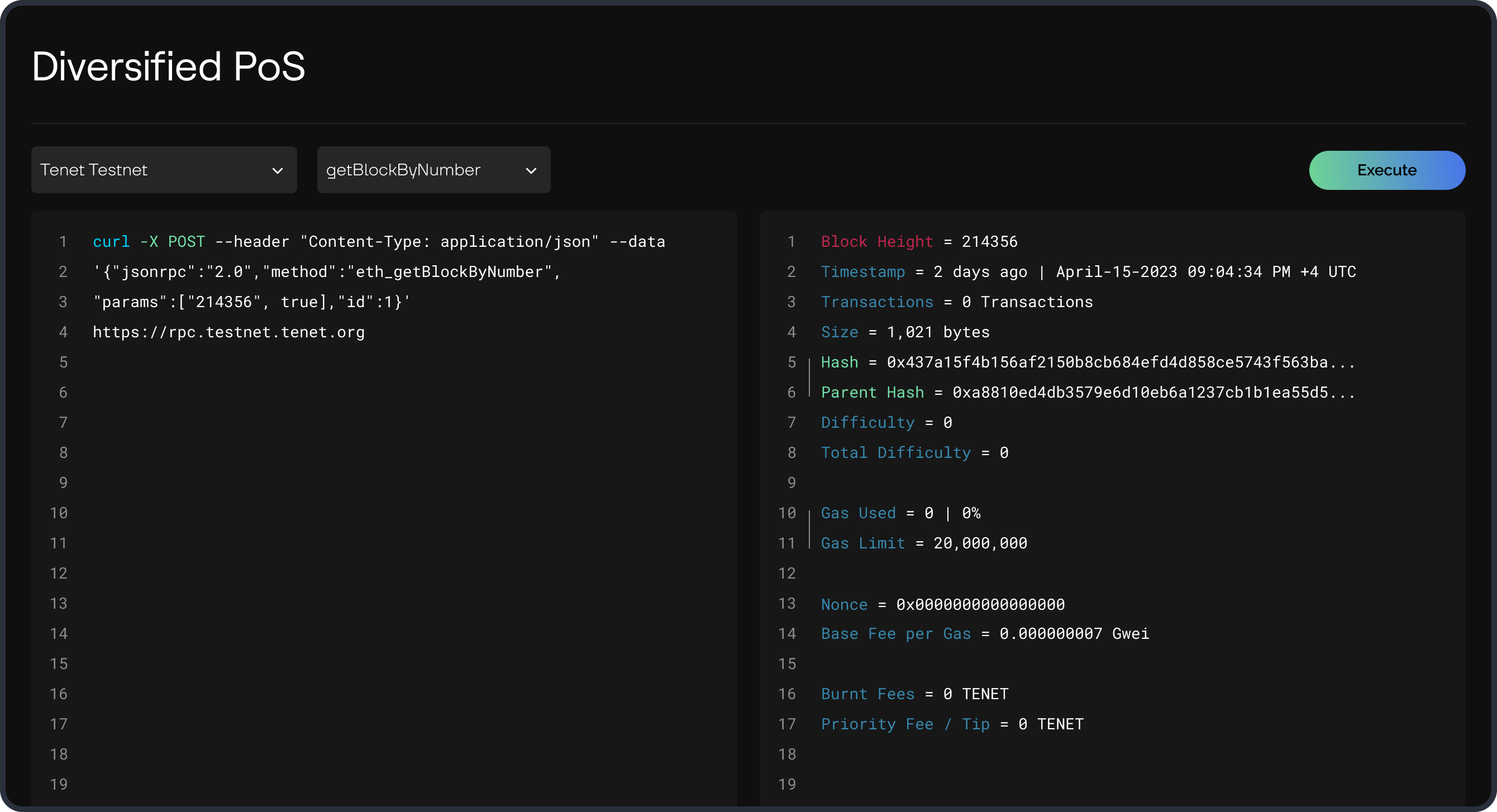Click the chevron arrow beside Tenet Testnet
Image resolution: width=1497 pixels, height=812 pixels.
pyautogui.click(x=277, y=171)
